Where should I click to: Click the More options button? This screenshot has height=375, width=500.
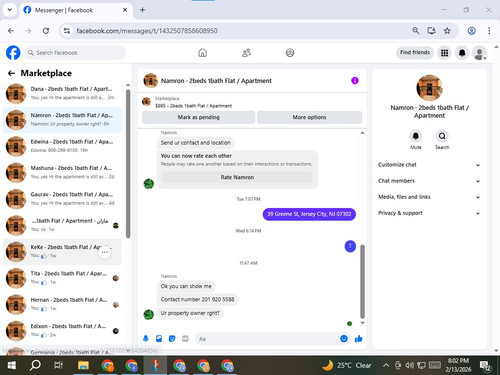pos(309,117)
